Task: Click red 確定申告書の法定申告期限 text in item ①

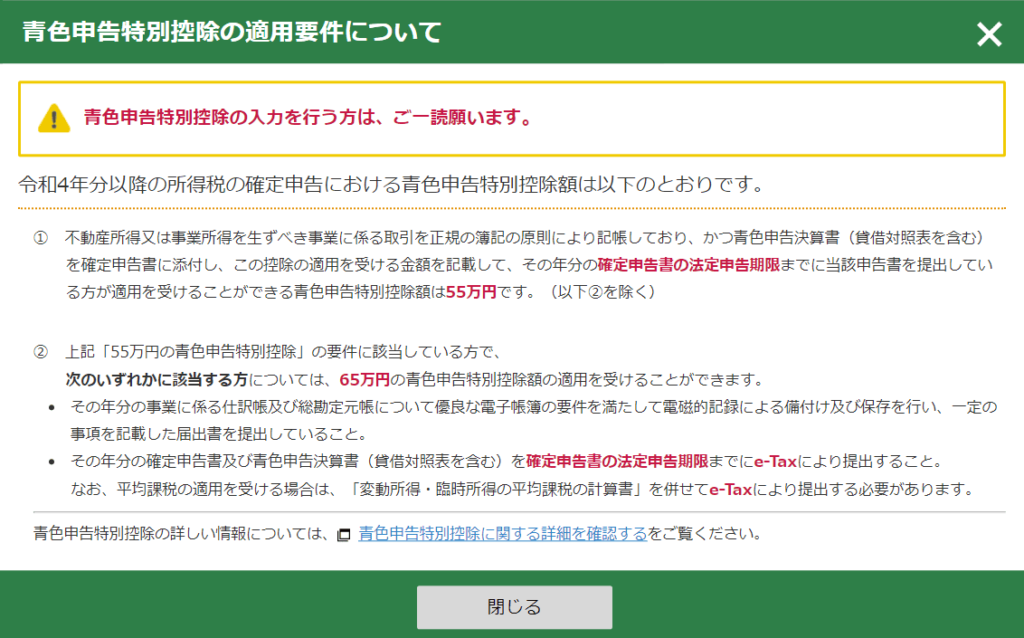Action: coord(696,266)
